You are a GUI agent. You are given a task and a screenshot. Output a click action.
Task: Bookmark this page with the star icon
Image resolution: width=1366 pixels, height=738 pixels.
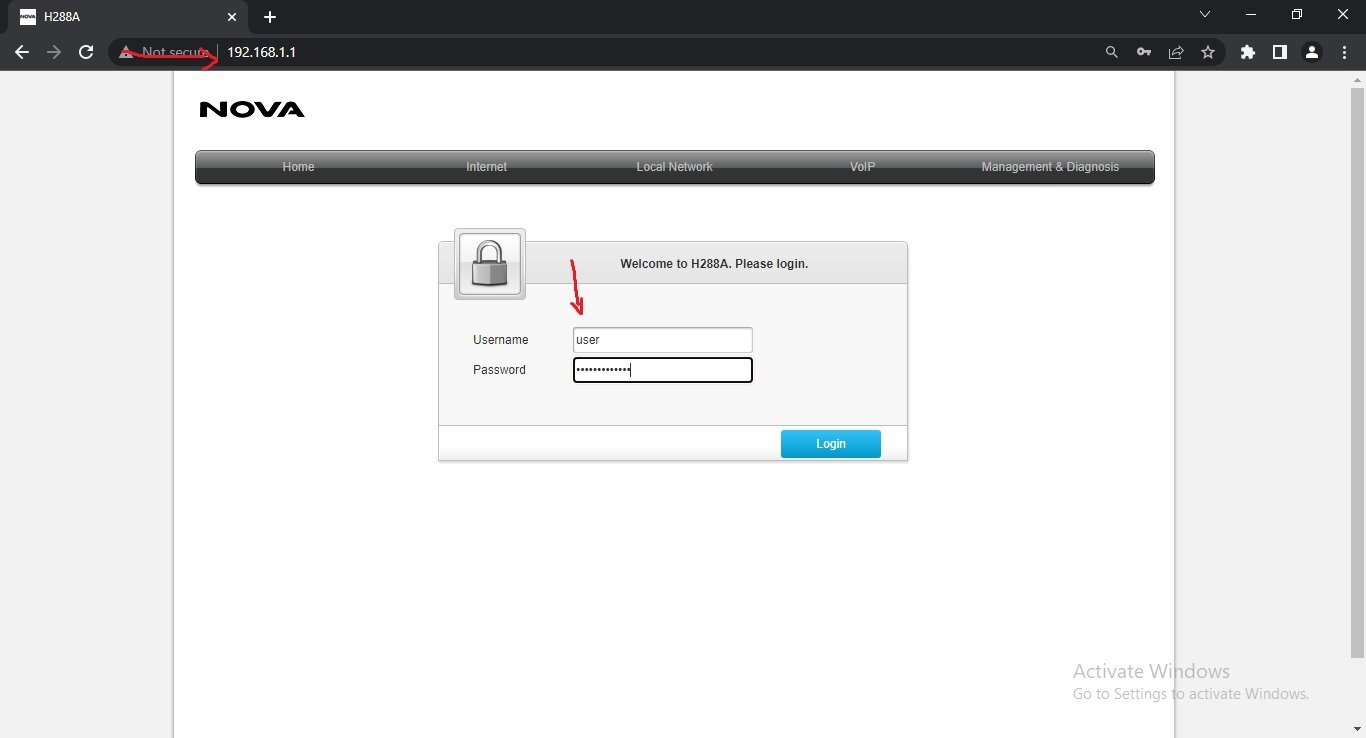1208,52
